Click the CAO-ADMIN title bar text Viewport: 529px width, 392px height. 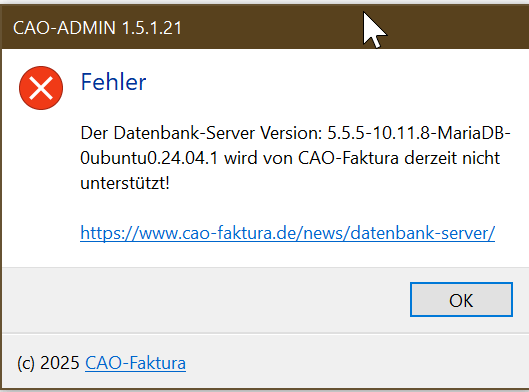98,28
